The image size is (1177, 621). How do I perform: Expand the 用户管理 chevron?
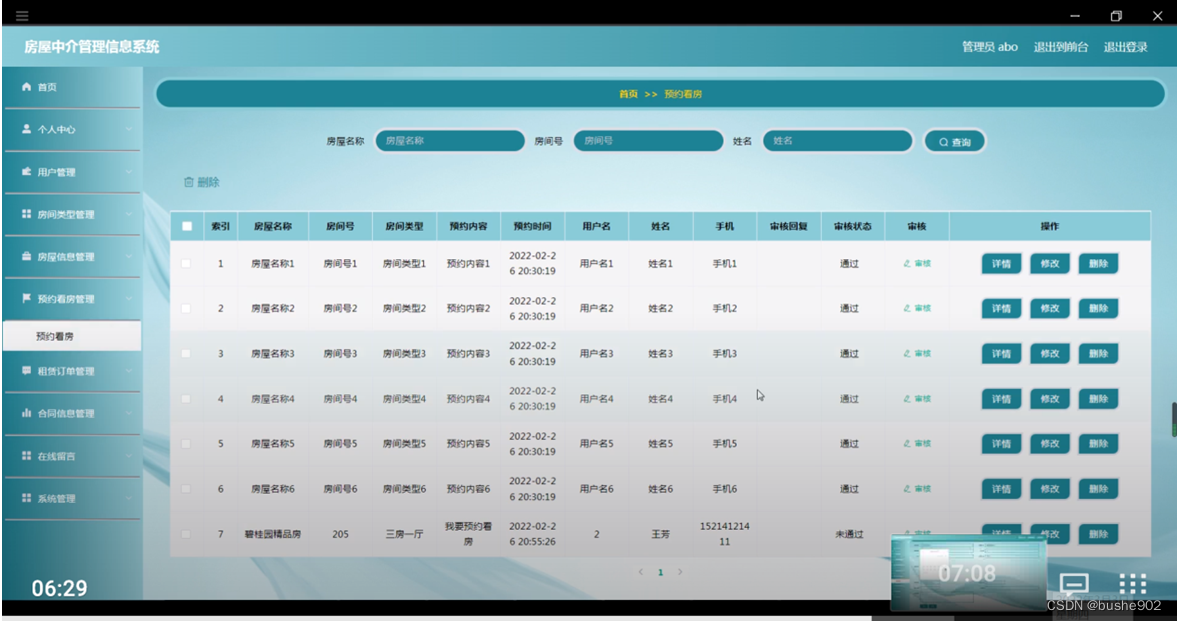[129, 172]
